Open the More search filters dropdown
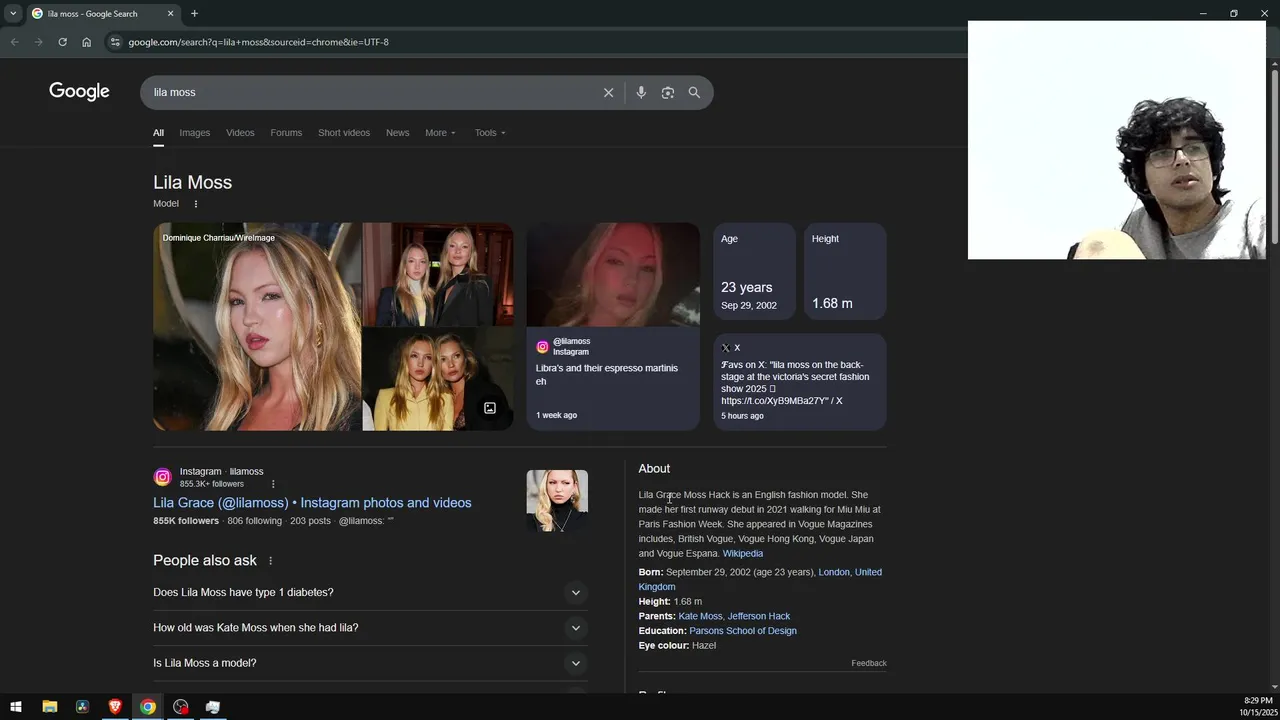 point(440,133)
